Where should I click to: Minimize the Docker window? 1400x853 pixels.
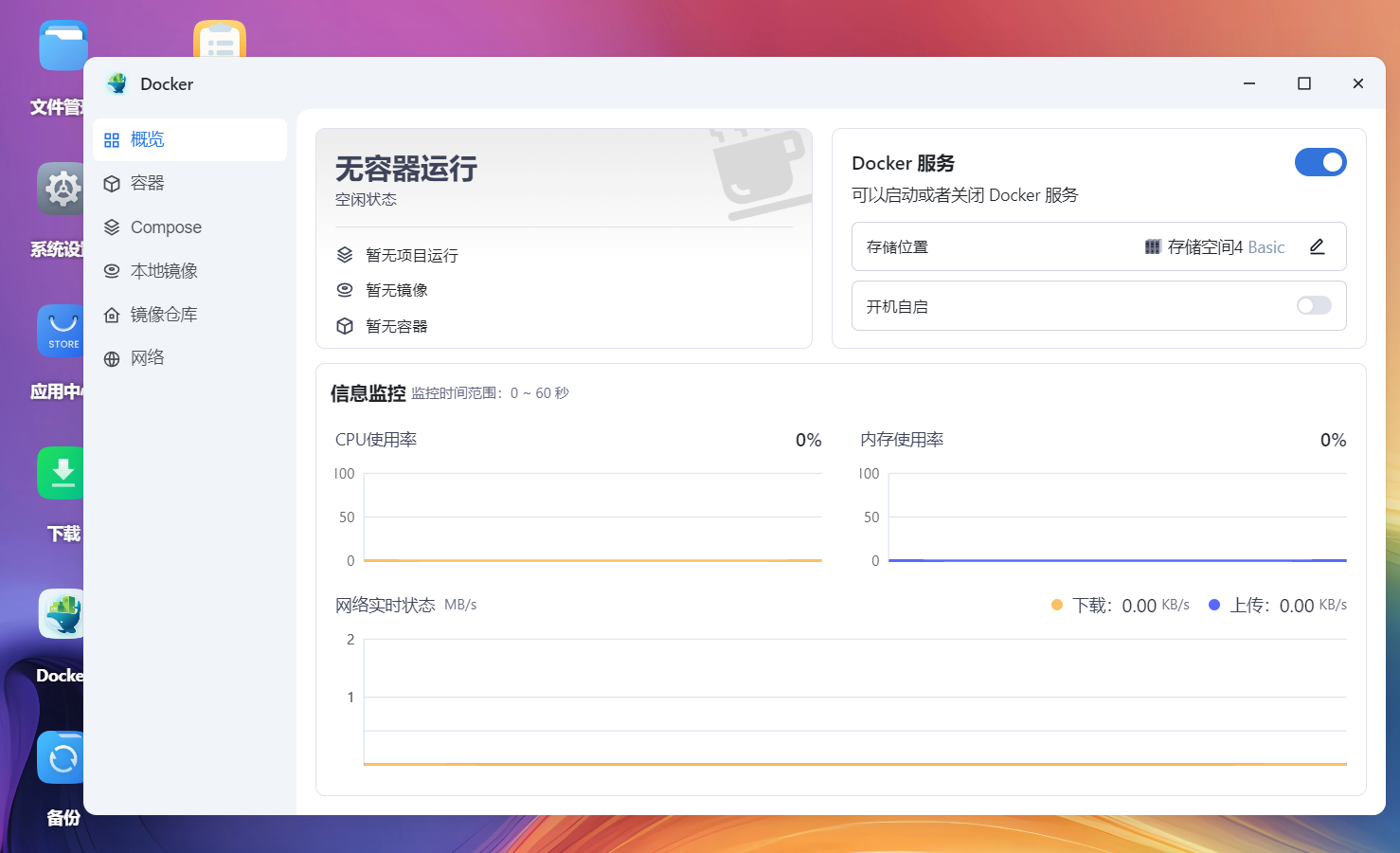[1249, 83]
